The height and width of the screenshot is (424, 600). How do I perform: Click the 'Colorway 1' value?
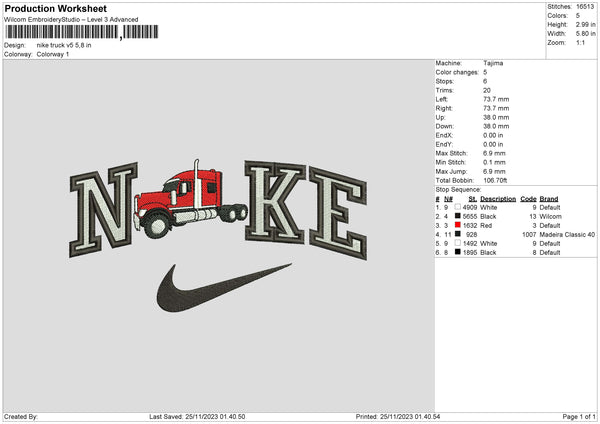point(53,54)
